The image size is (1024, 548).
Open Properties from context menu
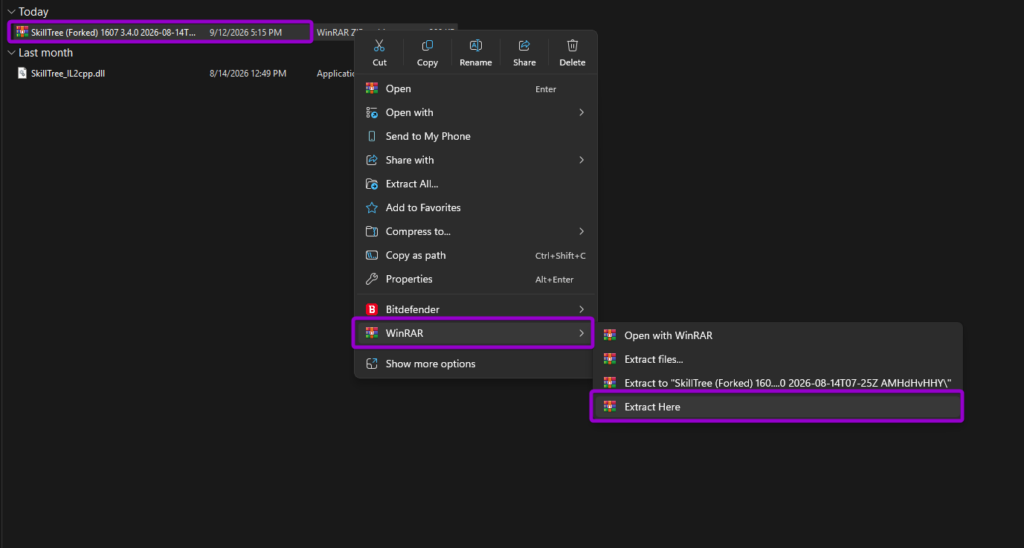click(x=475, y=279)
